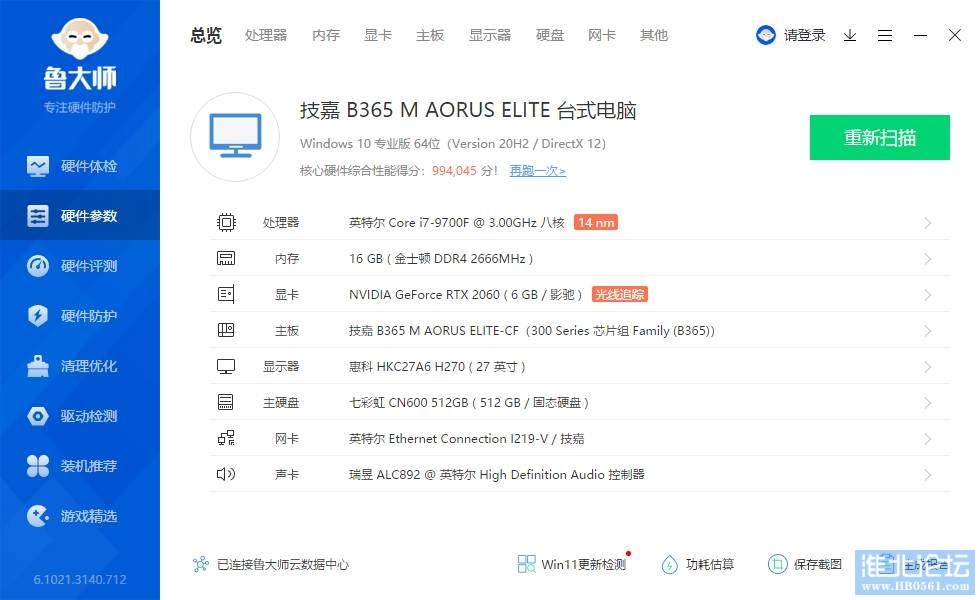The image size is (980, 600).
Task: Open downloads via the download arrow icon
Action: point(850,36)
